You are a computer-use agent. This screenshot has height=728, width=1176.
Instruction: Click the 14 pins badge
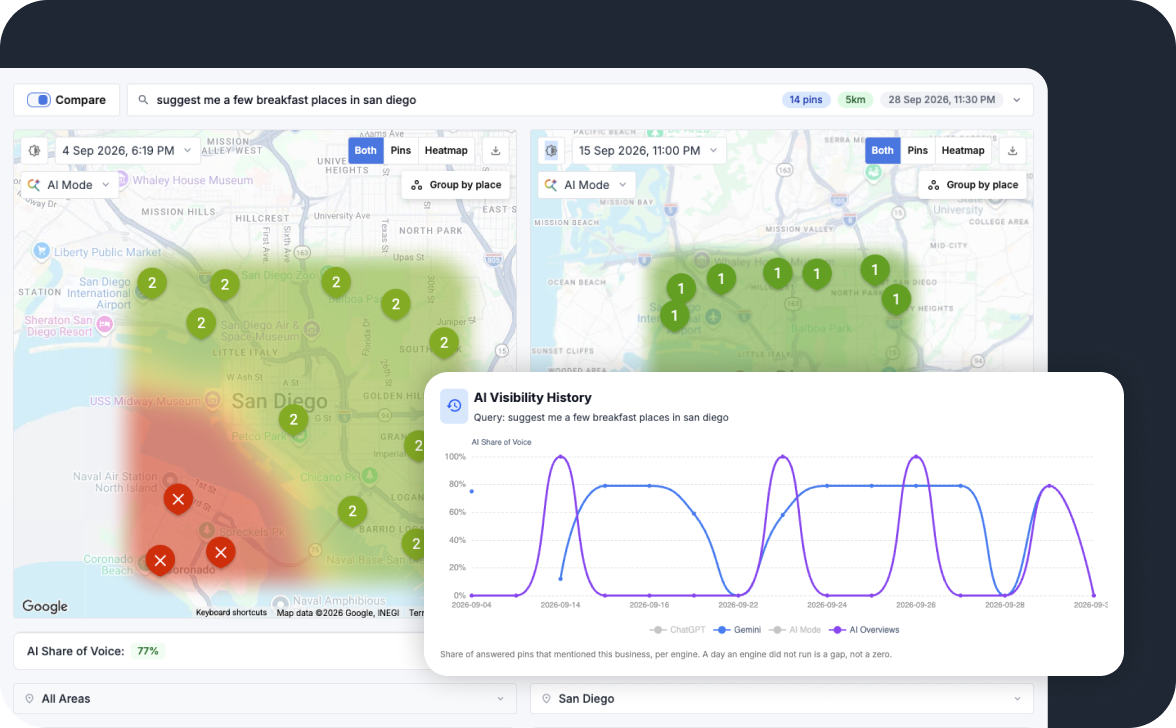806,100
